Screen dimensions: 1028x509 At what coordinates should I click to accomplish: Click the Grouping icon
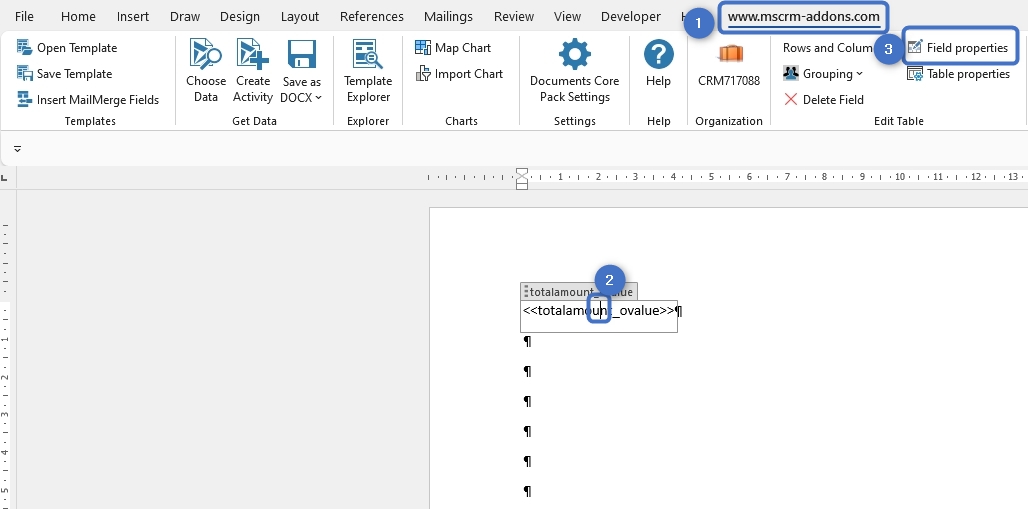click(x=791, y=73)
